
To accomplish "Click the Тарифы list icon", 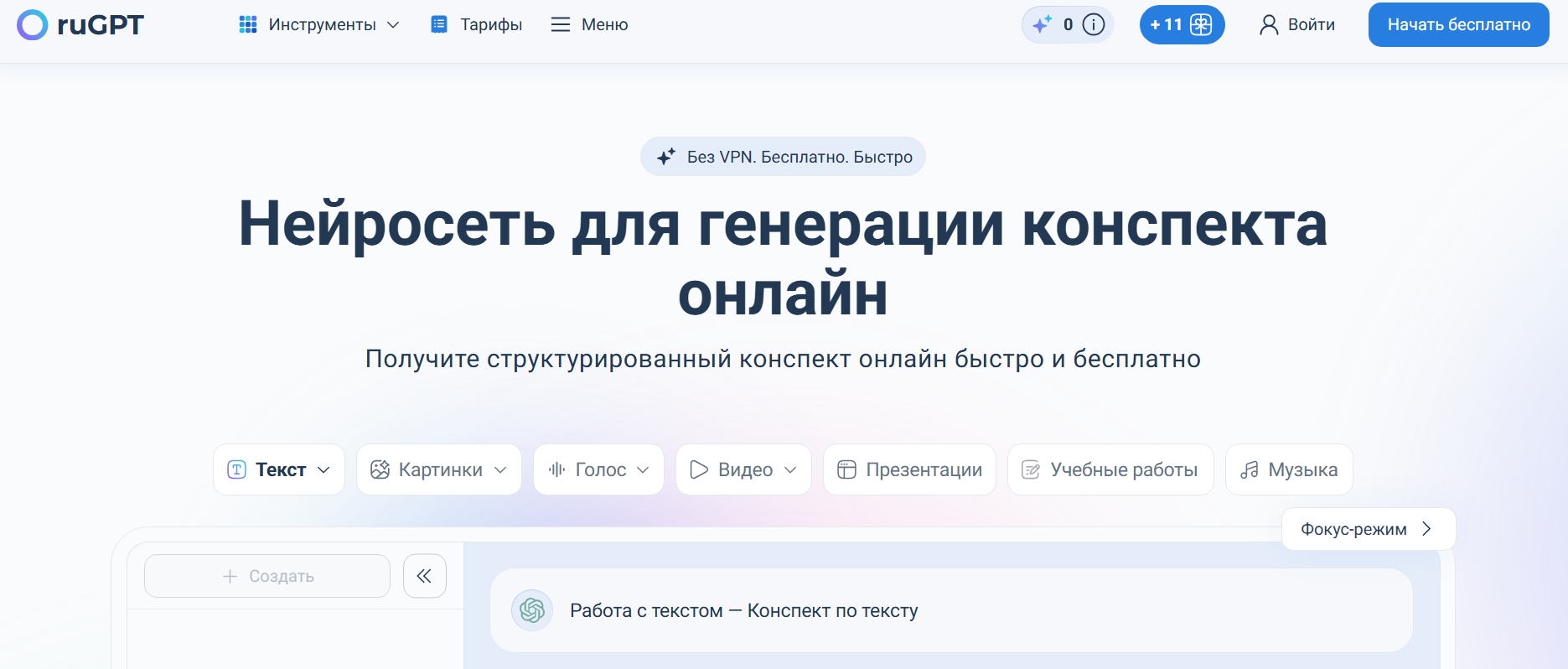I will [x=439, y=25].
